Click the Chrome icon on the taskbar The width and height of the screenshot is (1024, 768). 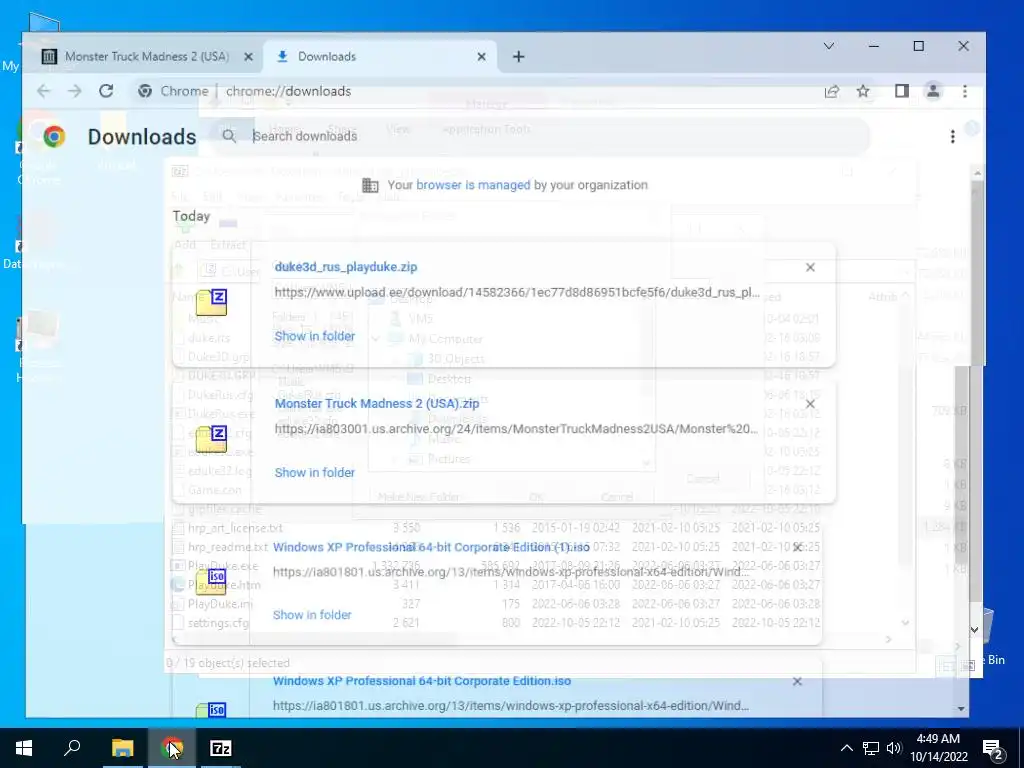pyautogui.click(x=172, y=748)
